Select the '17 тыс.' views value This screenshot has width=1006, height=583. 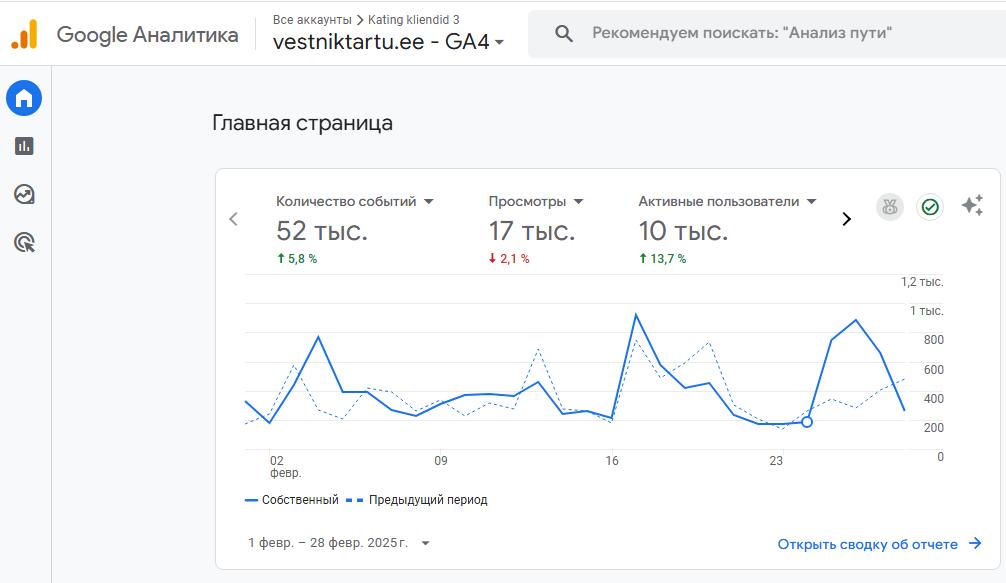tap(532, 231)
